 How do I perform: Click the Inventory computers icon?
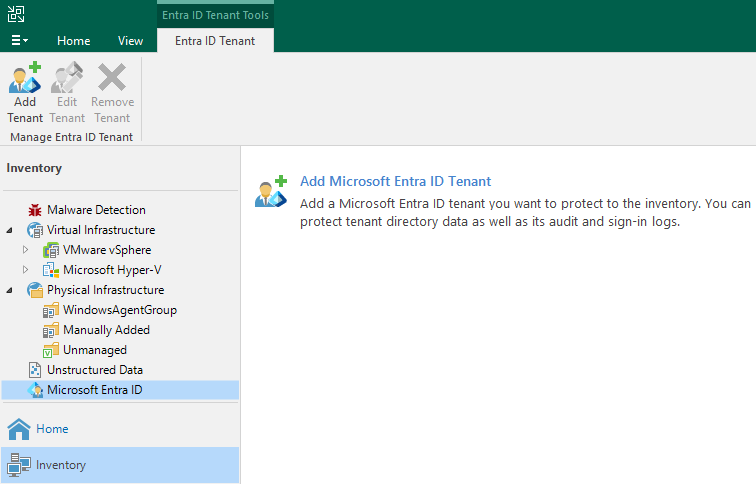(19, 465)
